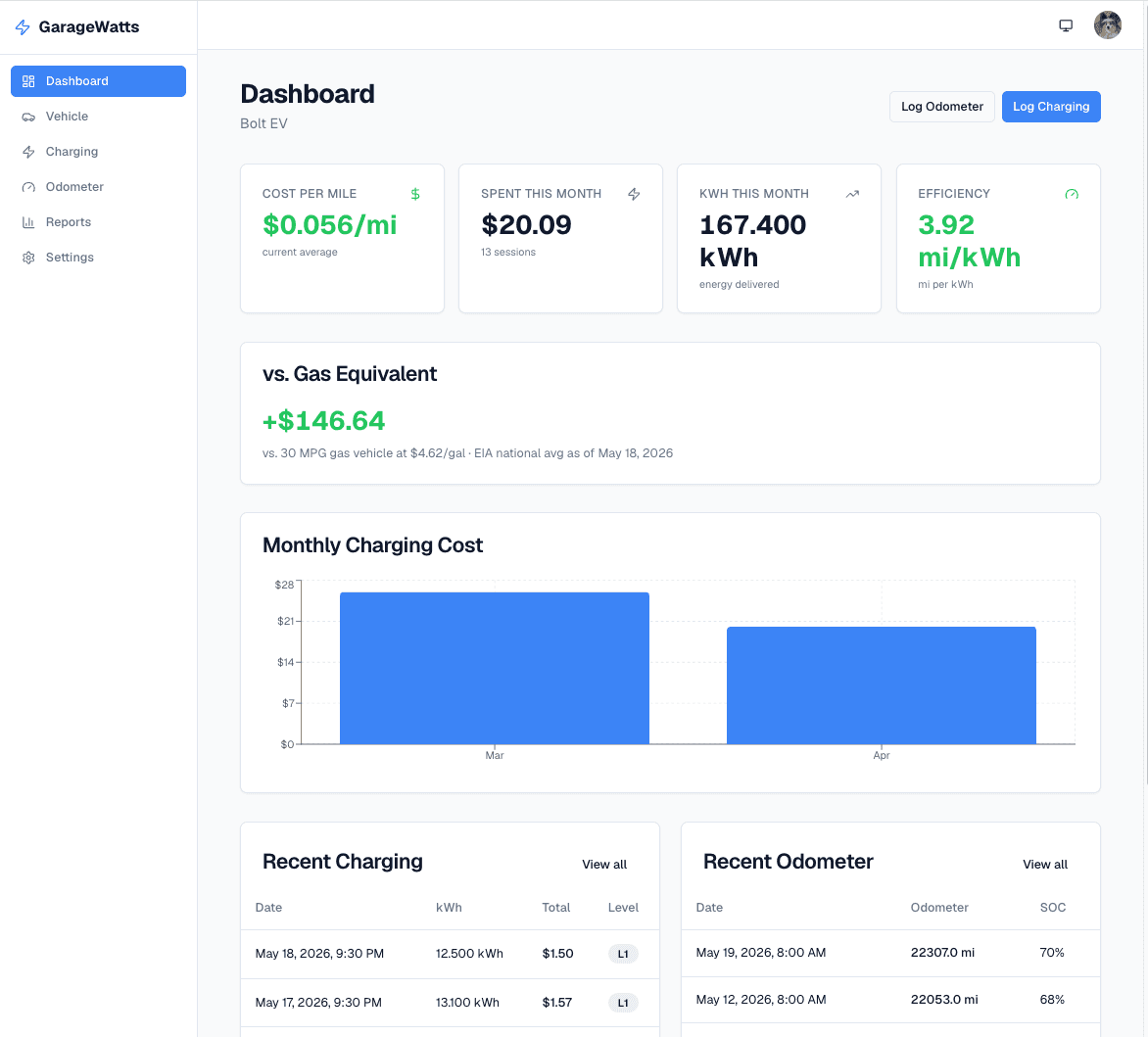View all recent odometer entries

[x=1045, y=865]
